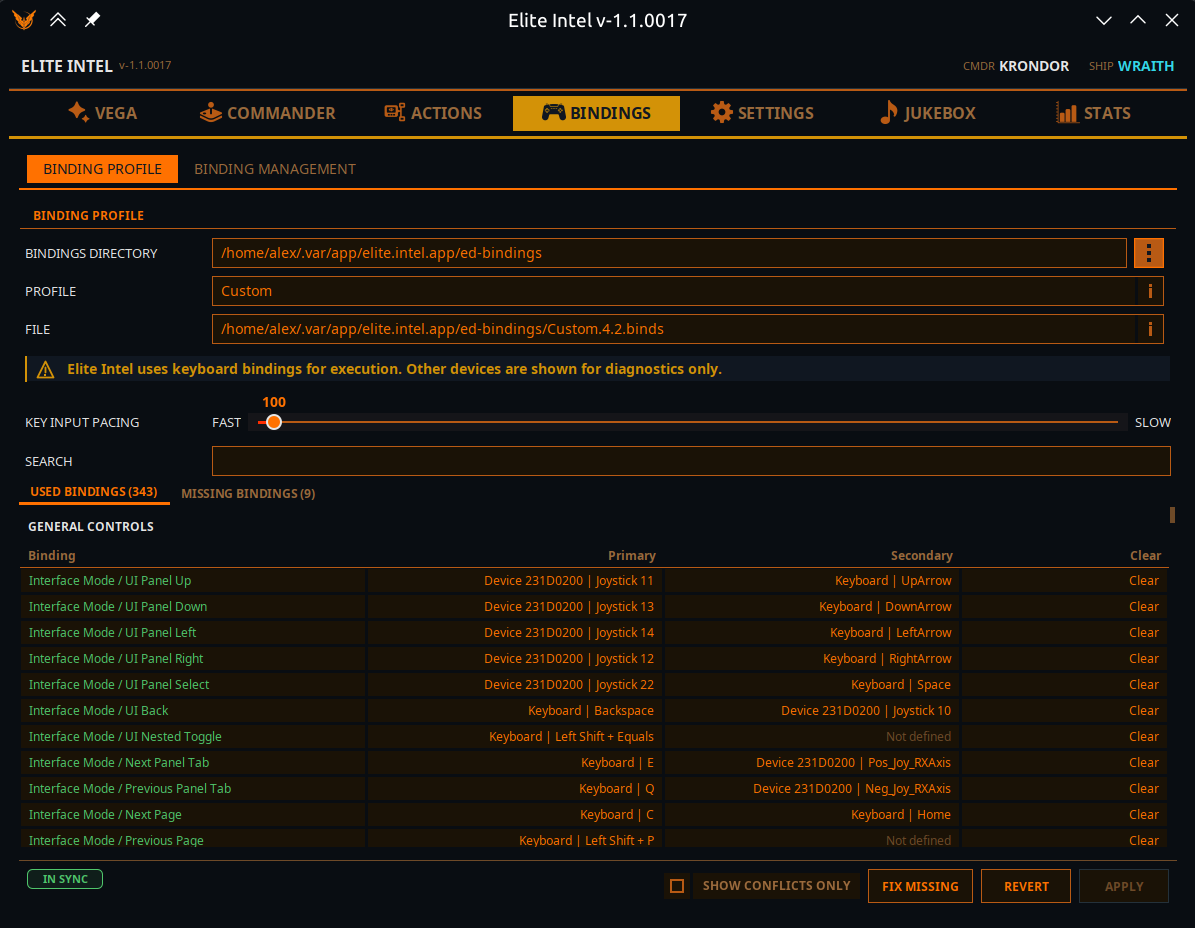Click the ship name WRAITH
Viewport: 1195px width, 928px height.
click(1145, 66)
